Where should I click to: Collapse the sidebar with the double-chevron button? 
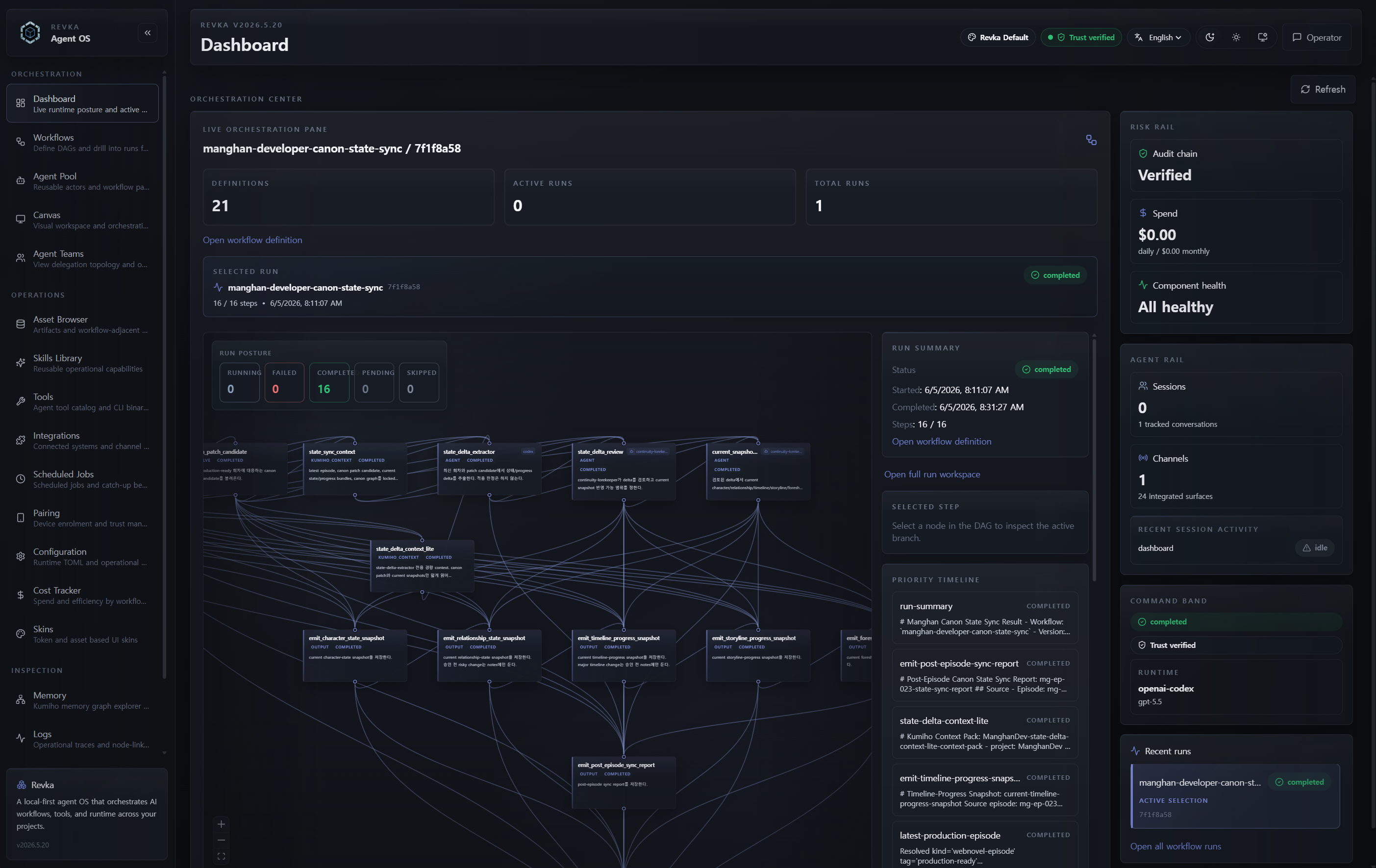pos(148,32)
